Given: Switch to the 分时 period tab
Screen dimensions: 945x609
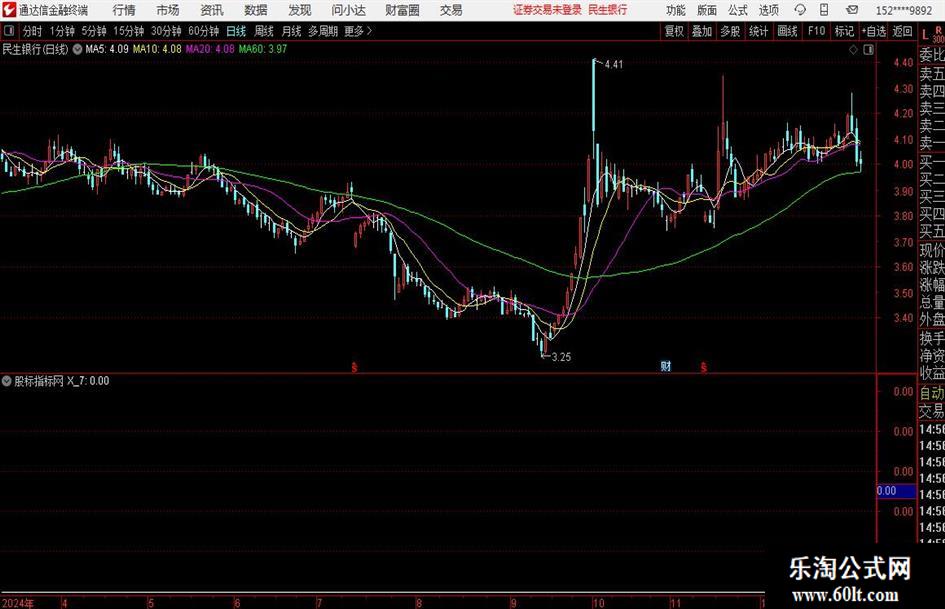Looking at the screenshot, I should coord(32,31).
